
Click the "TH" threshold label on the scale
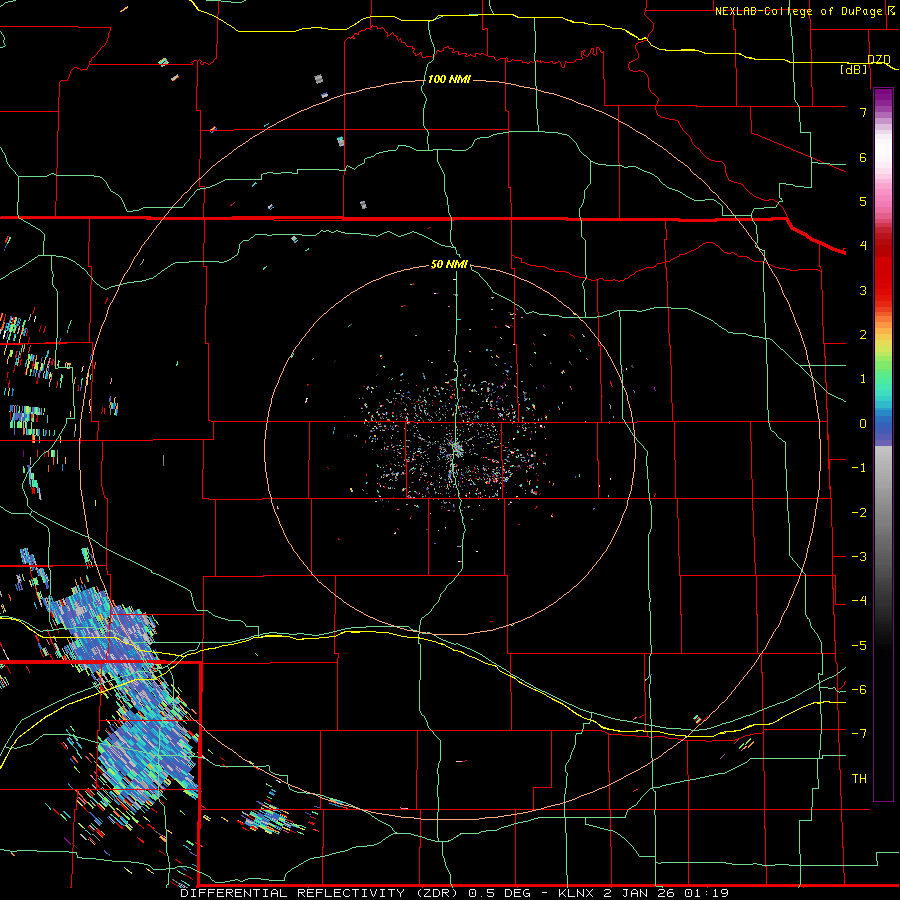coord(859,779)
